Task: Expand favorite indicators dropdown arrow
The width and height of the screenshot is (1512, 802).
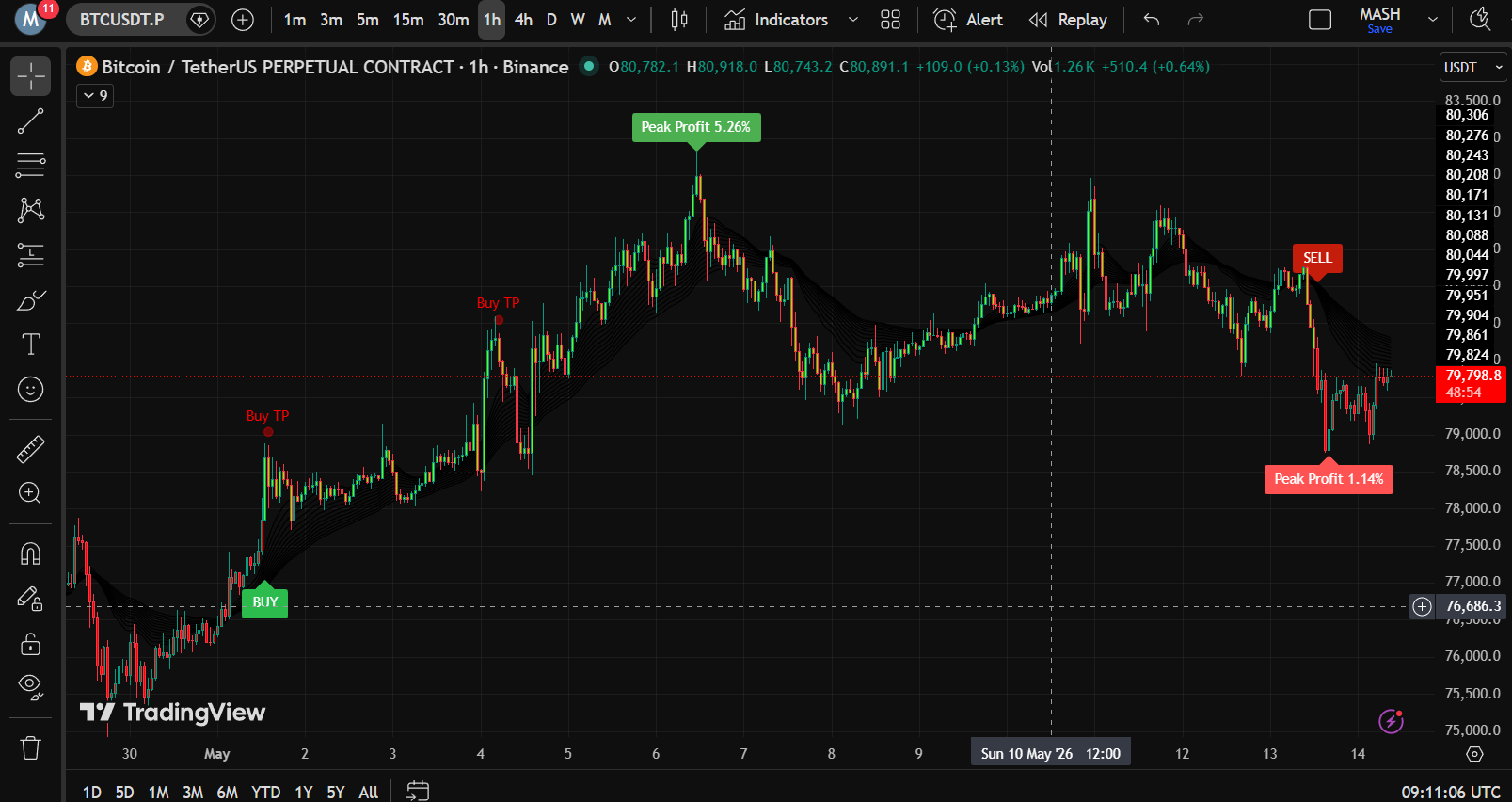Action: click(x=853, y=20)
